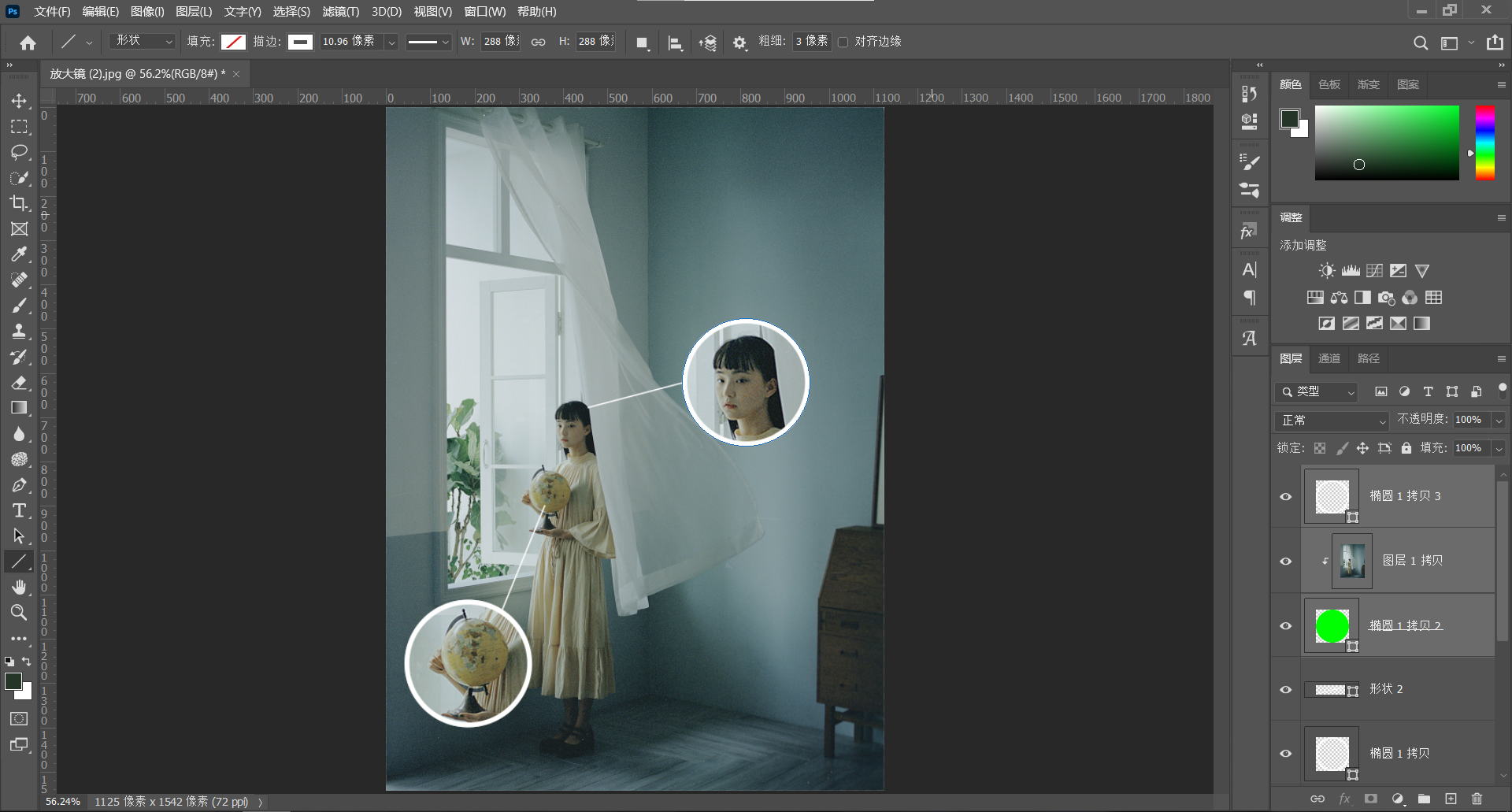Open path operations in options bar
1512x812 pixels.
tap(643, 43)
